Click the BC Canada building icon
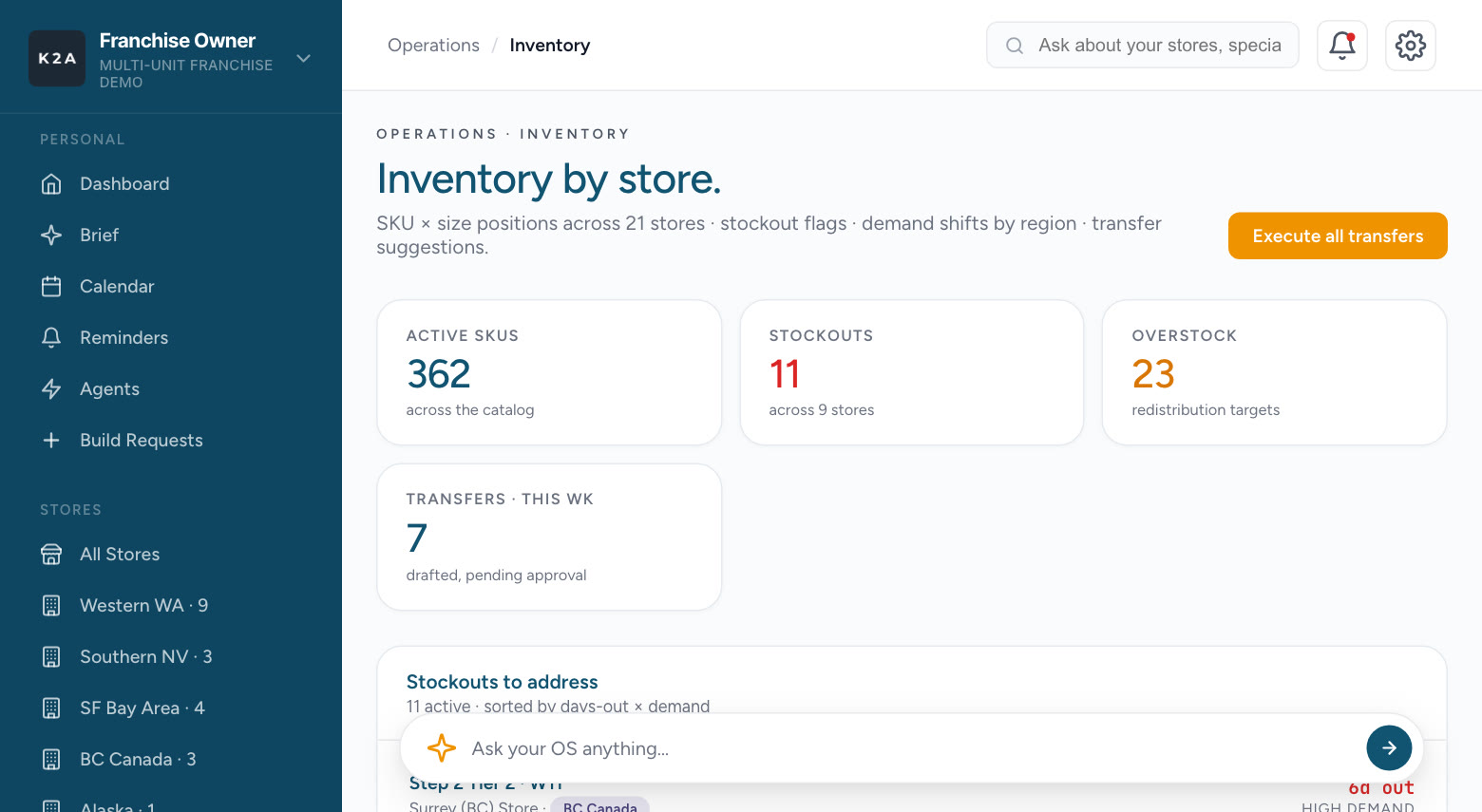This screenshot has width=1482, height=812. (51, 760)
